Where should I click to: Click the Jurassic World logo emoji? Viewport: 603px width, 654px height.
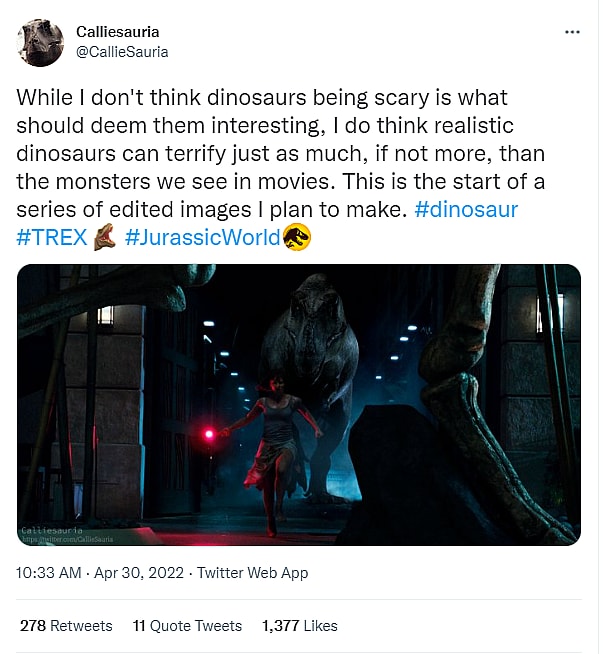297,238
